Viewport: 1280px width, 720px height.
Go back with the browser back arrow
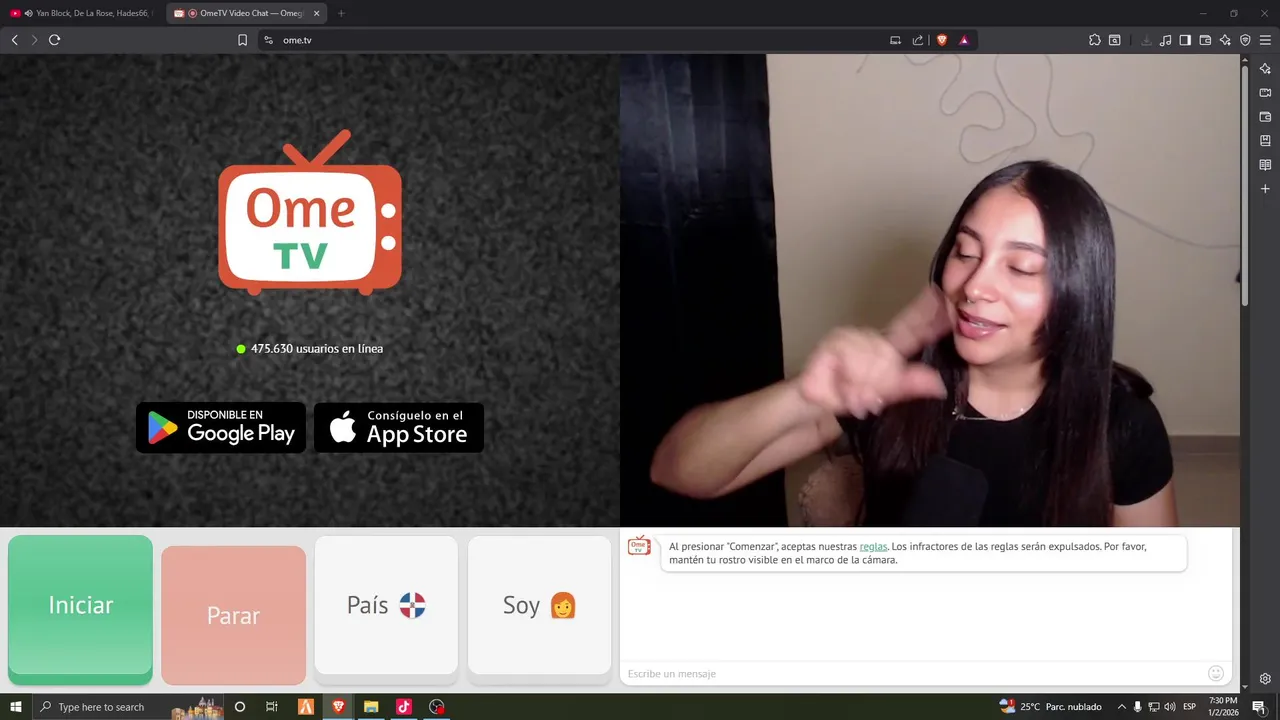(14, 40)
